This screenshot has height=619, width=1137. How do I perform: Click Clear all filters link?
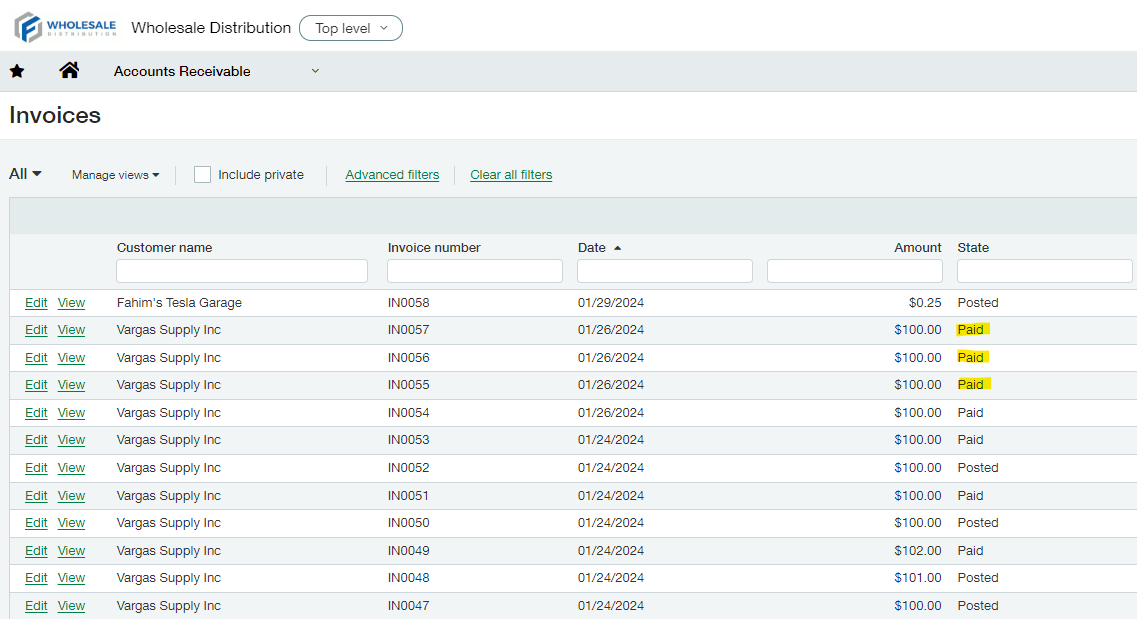511,175
